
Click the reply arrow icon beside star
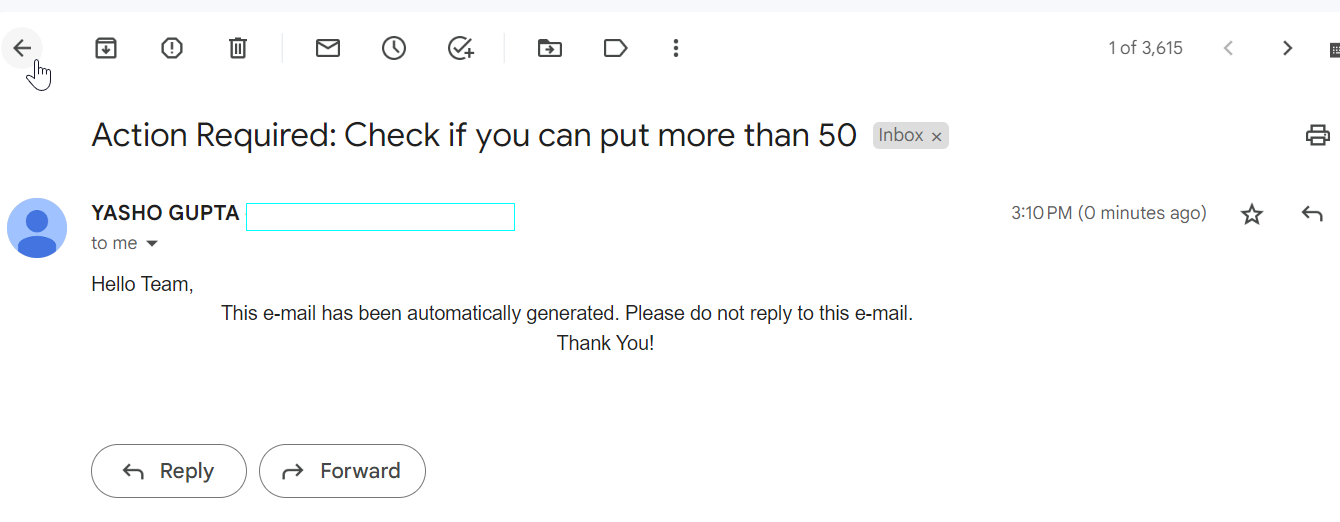point(1312,214)
